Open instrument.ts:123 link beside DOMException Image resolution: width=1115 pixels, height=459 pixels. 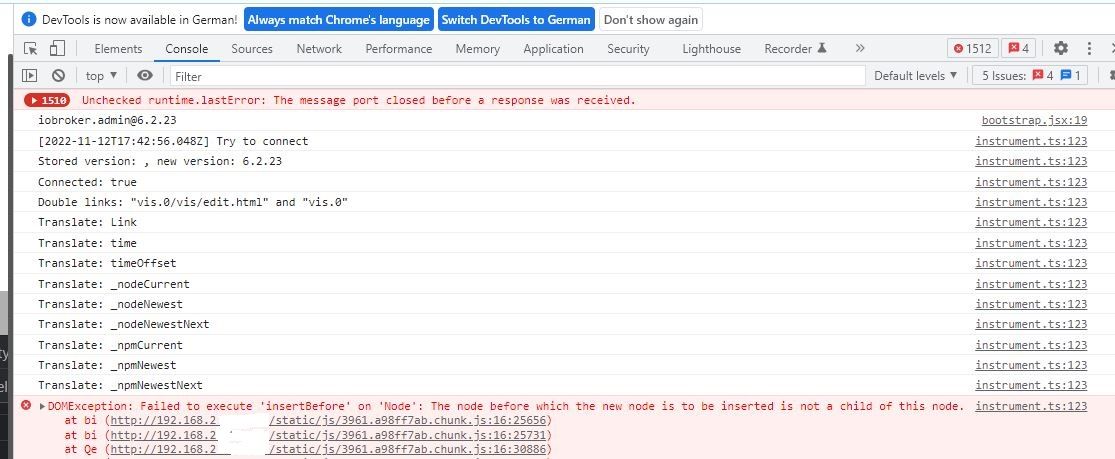click(1031, 406)
